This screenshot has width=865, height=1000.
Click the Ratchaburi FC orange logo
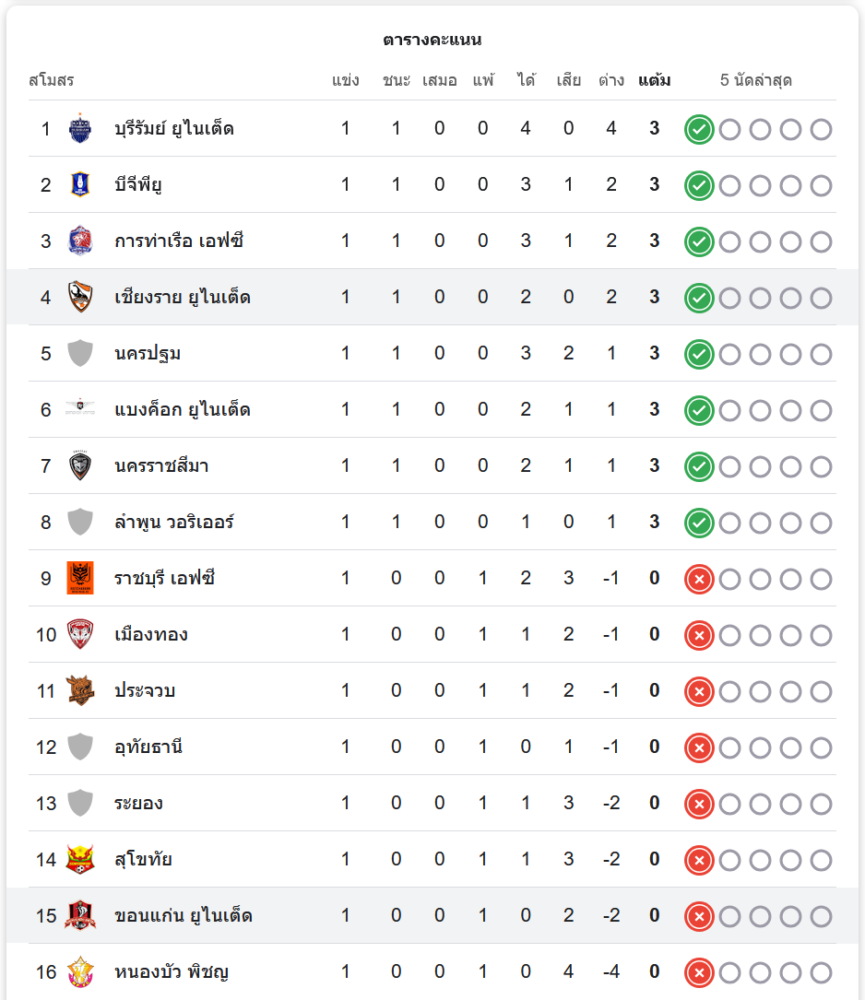(x=80, y=578)
